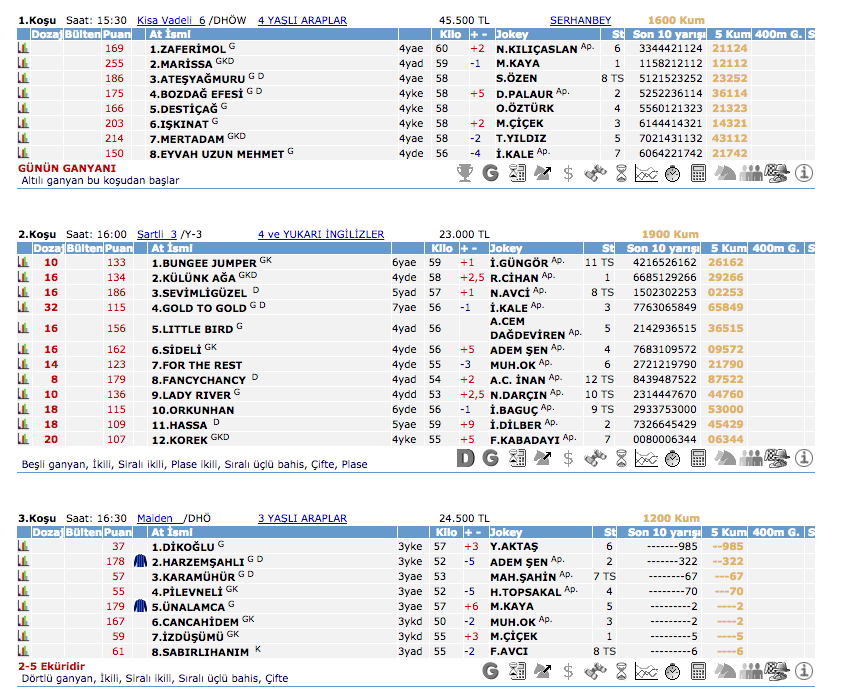Viewport: 858px width, 699px height.
Task: Open the Kisa Vadeli 6 race type link
Action: point(170,19)
